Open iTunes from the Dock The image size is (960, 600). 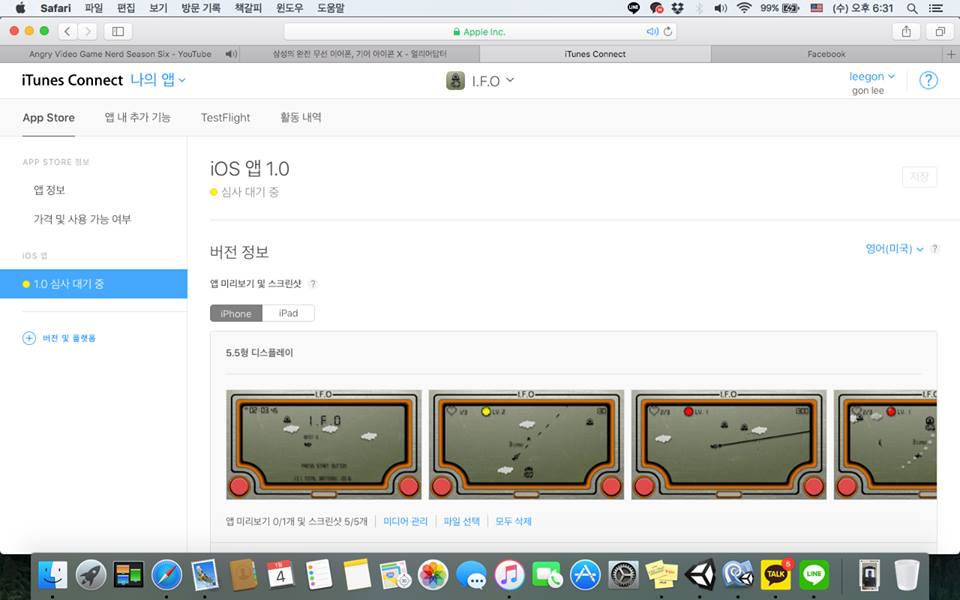tap(509, 576)
